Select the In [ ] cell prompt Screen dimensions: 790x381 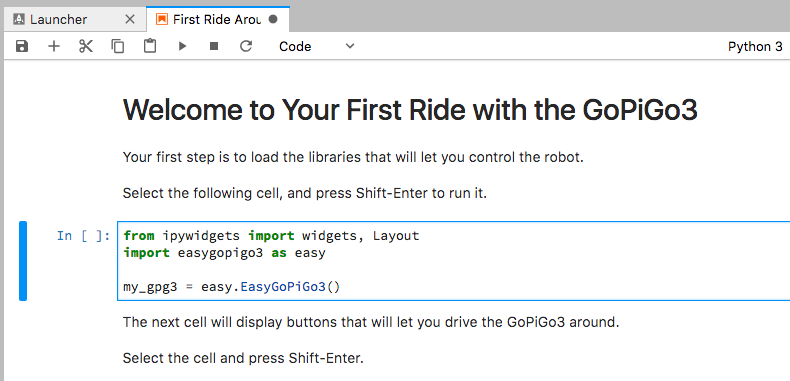pyautogui.click(x=84, y=236)
